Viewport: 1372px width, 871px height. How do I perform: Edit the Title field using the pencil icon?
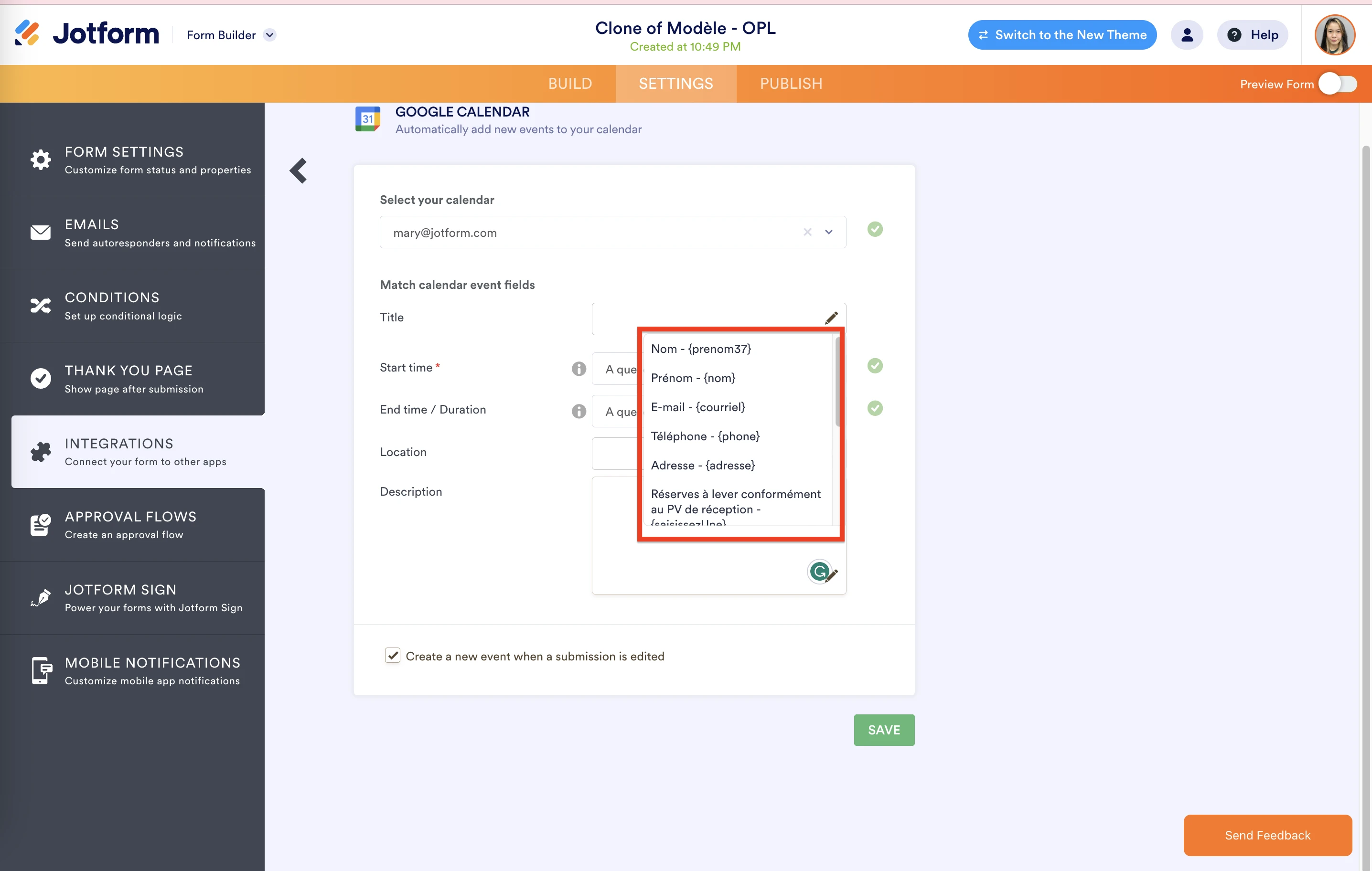pyautogui.click(x=831, y=317)
